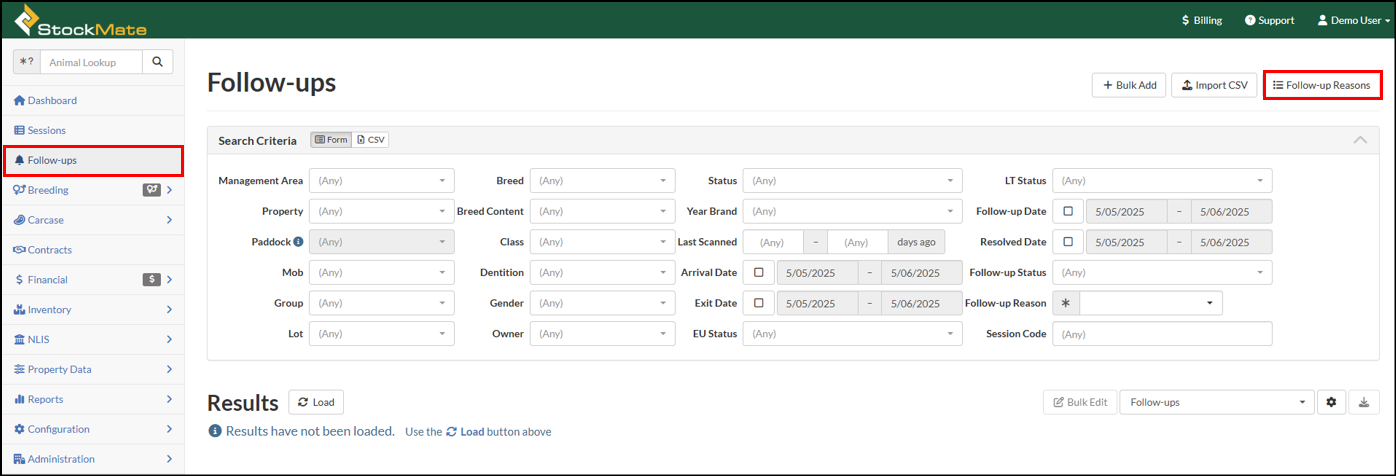Enable the Follow-up Date filter checkbox
Image resolution: width=1396 pixels, height=476 pixels.
point(1068,212)
